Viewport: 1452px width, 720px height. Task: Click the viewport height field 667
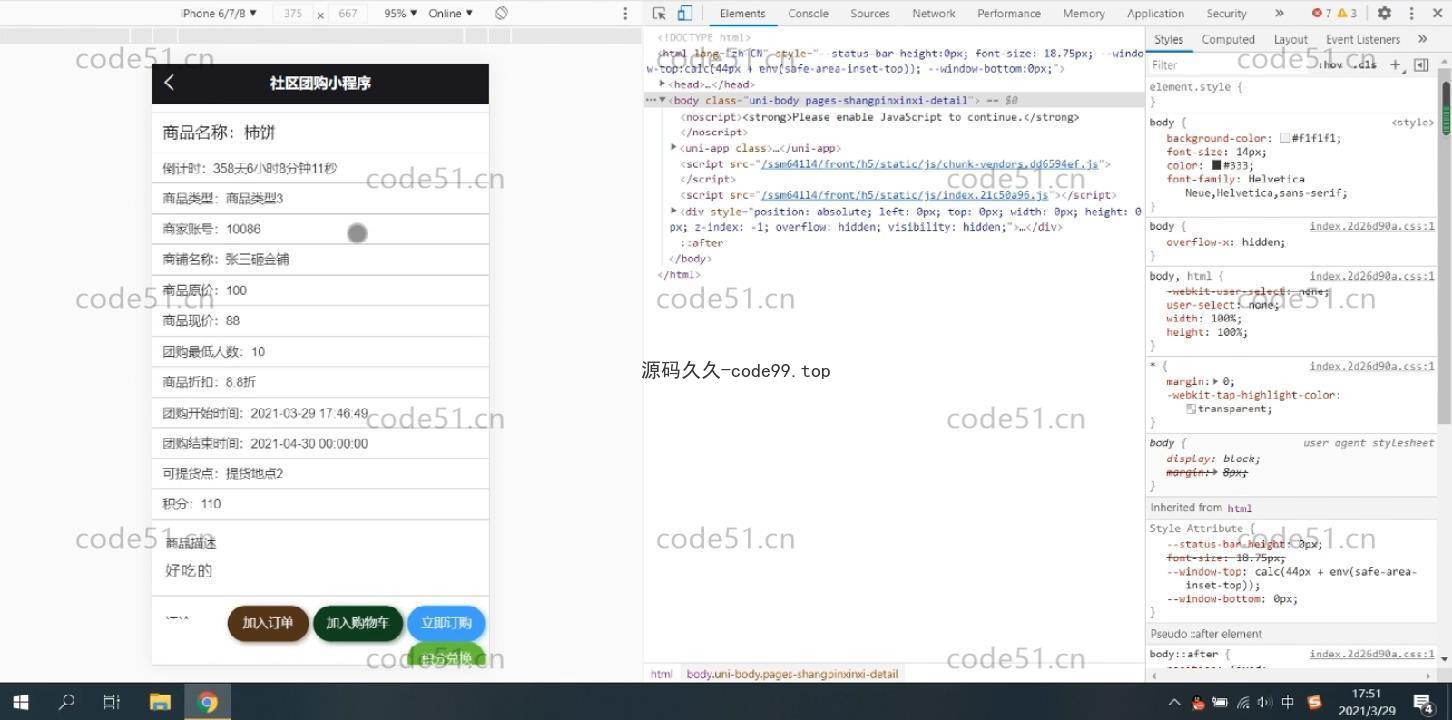[x=348, y=13]
